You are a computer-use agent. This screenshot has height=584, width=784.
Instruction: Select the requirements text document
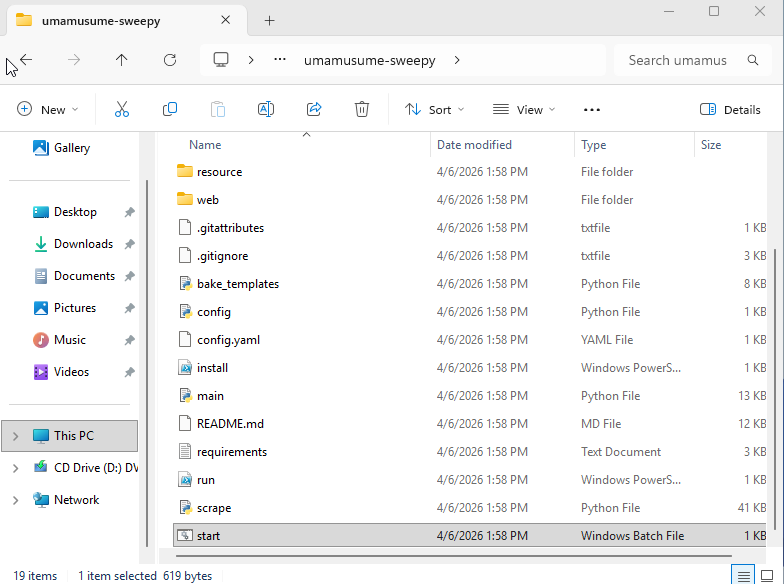[x=470, y=452]
